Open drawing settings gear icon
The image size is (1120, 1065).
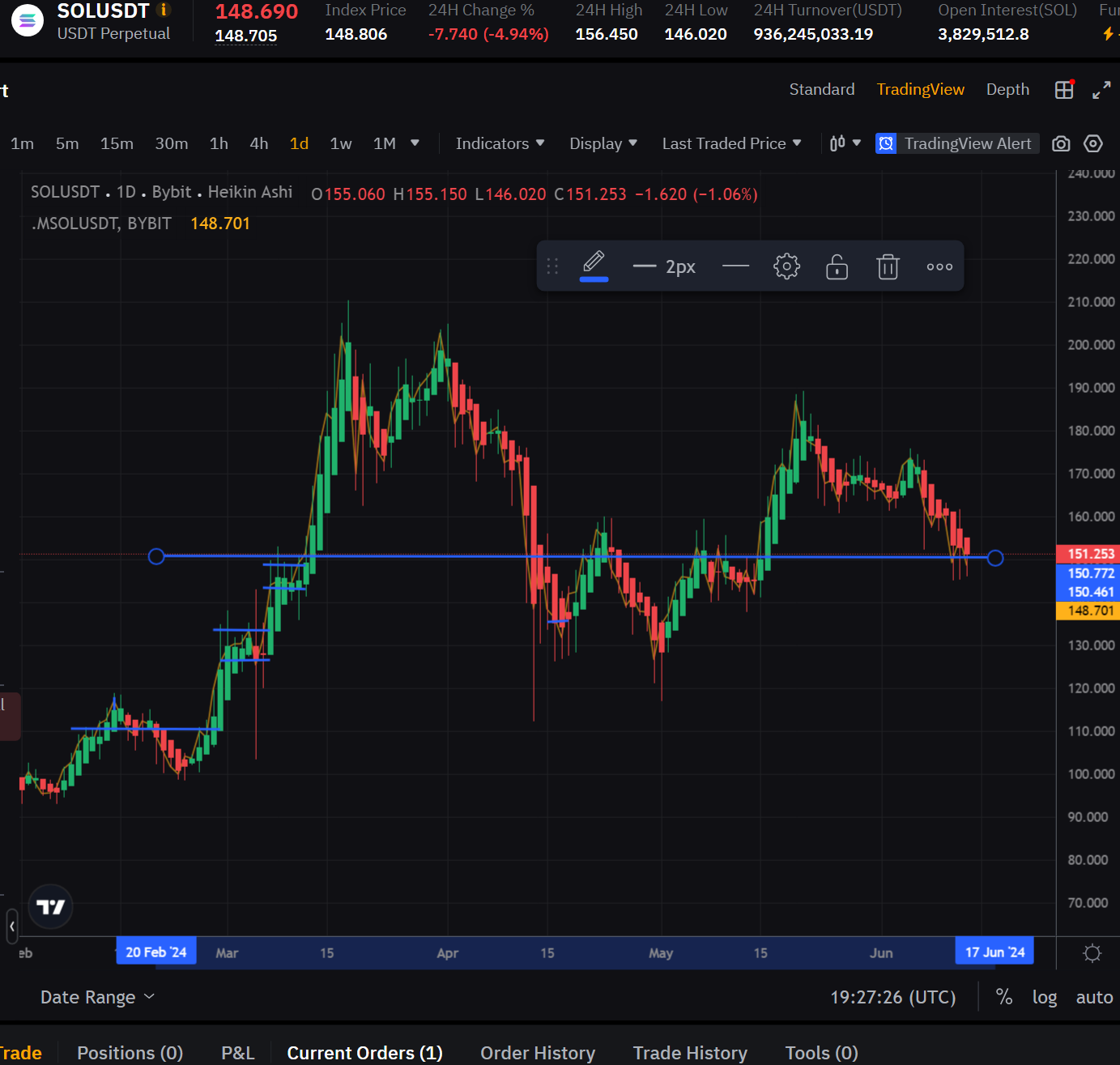point(786,266)
